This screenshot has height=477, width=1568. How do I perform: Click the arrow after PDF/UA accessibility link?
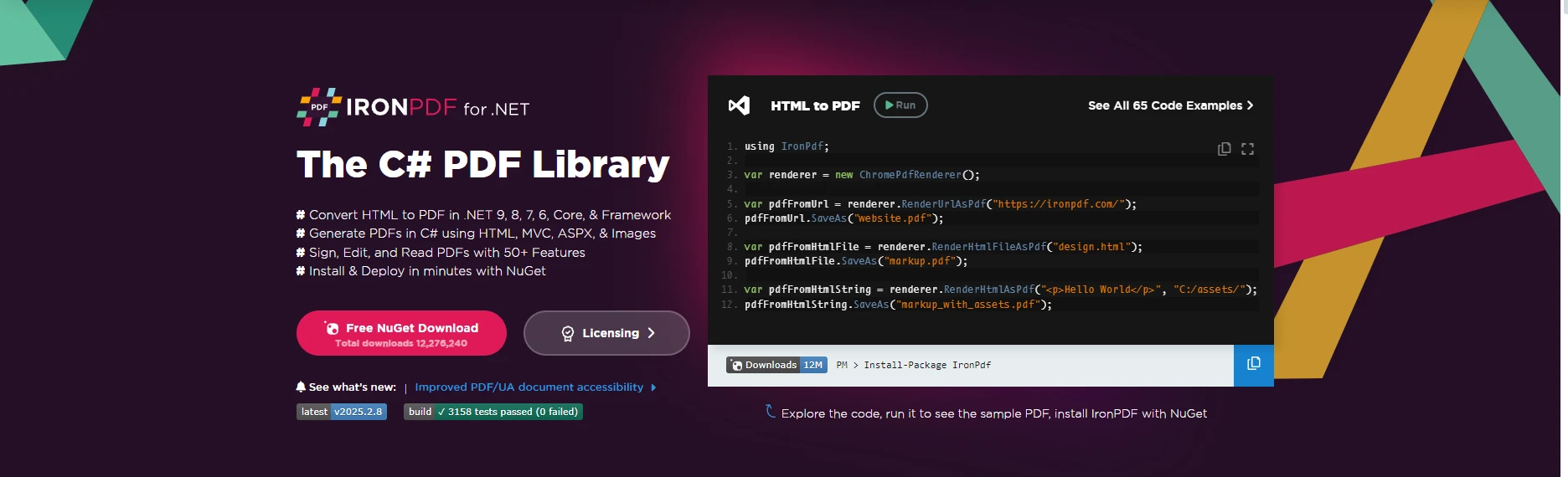tap(653, 387)
